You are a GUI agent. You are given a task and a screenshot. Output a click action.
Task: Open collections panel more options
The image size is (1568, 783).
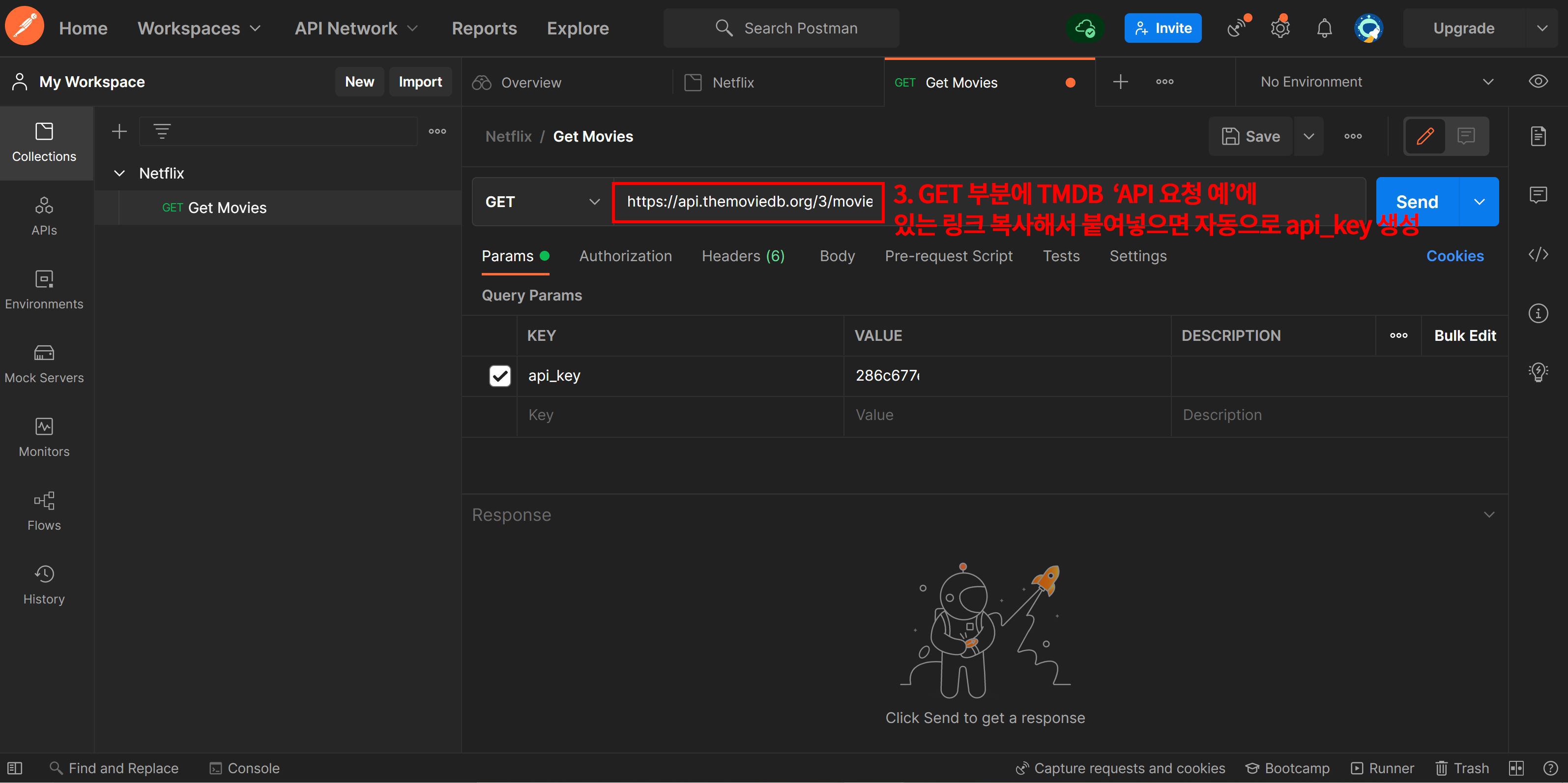coord(437,131)
